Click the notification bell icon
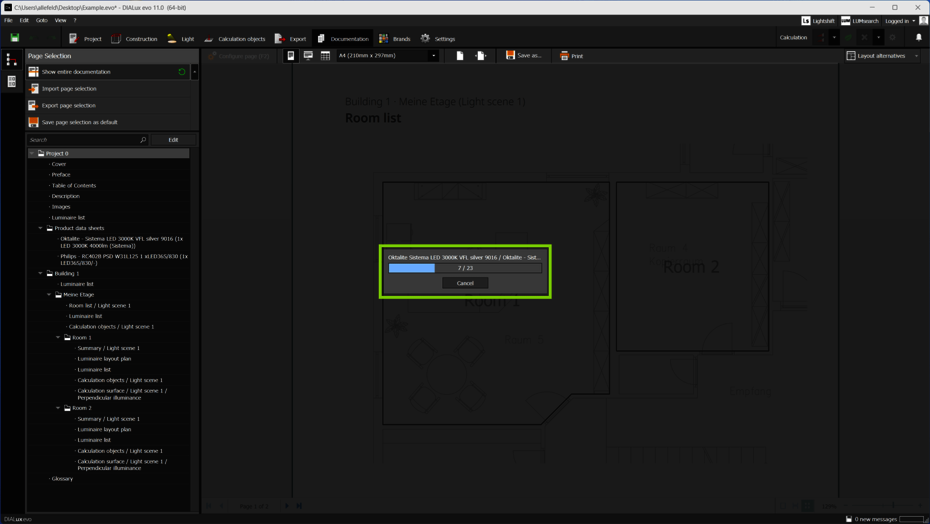Screen dimensions: 930x524 tap(919, 38)
